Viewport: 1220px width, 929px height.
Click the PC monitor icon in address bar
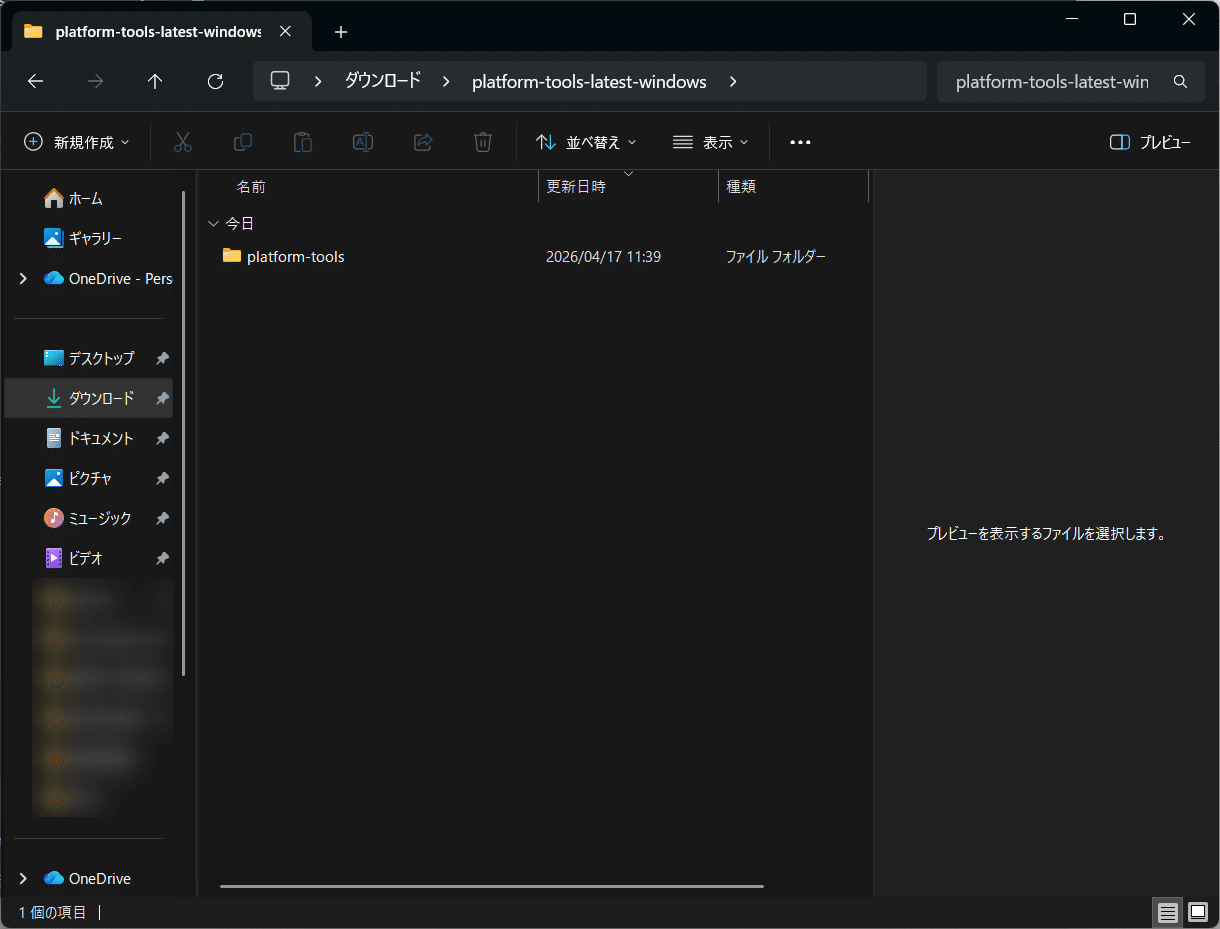[x=280, y=81]
